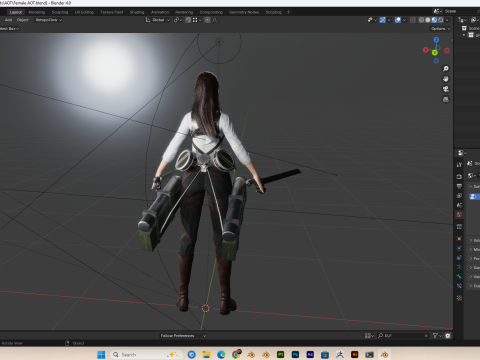Open the Add menu in viewport header

tap(9, 20)
